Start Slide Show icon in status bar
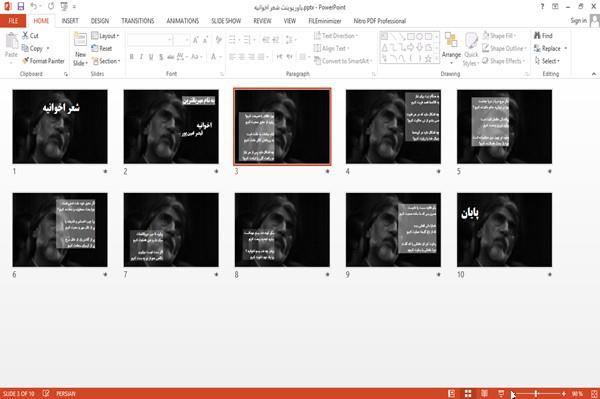The image size is (600, 399). point(501,393)
